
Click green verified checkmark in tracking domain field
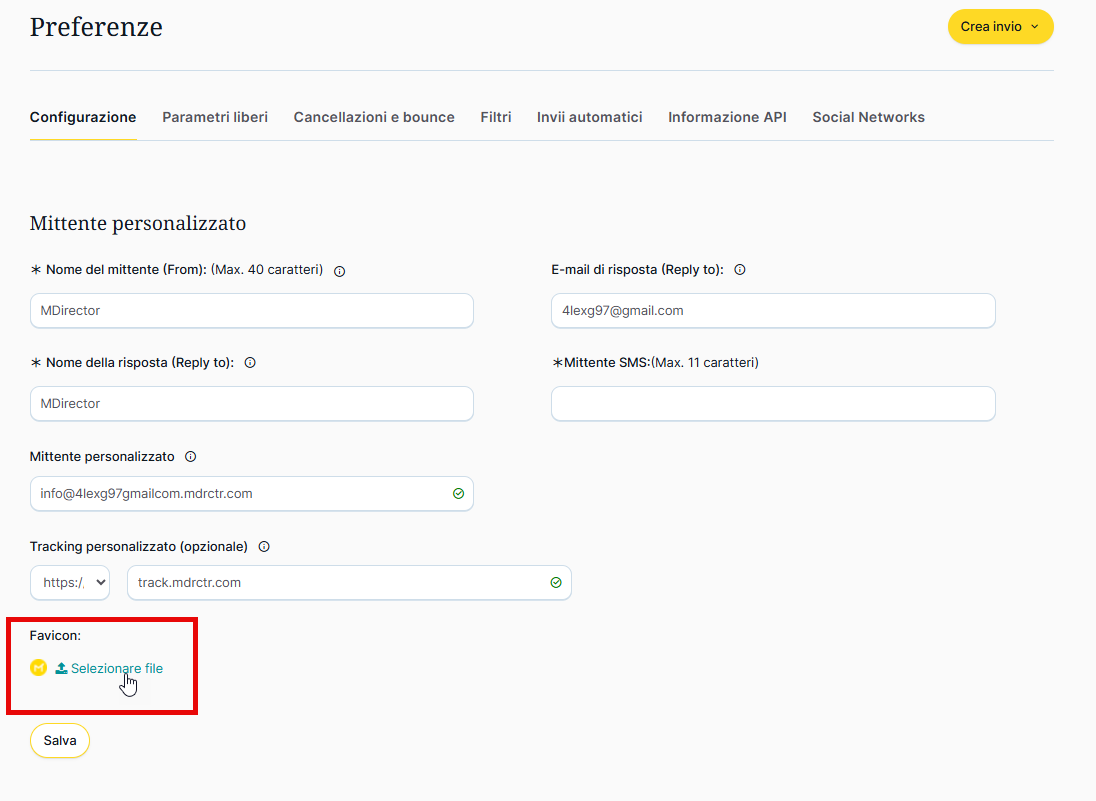coord(556,583)
